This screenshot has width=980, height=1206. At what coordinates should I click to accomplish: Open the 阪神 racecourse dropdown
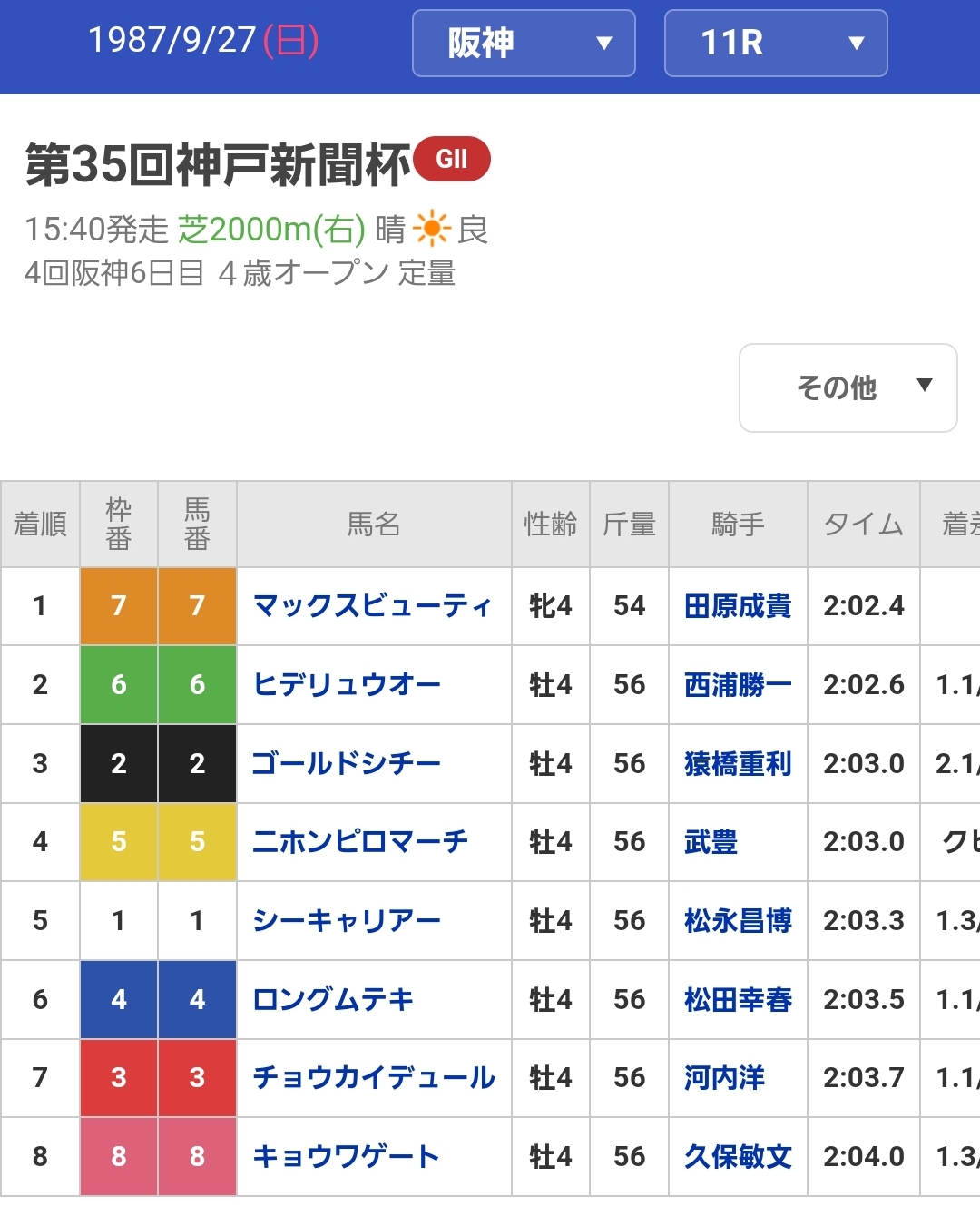tap(524, 43)
